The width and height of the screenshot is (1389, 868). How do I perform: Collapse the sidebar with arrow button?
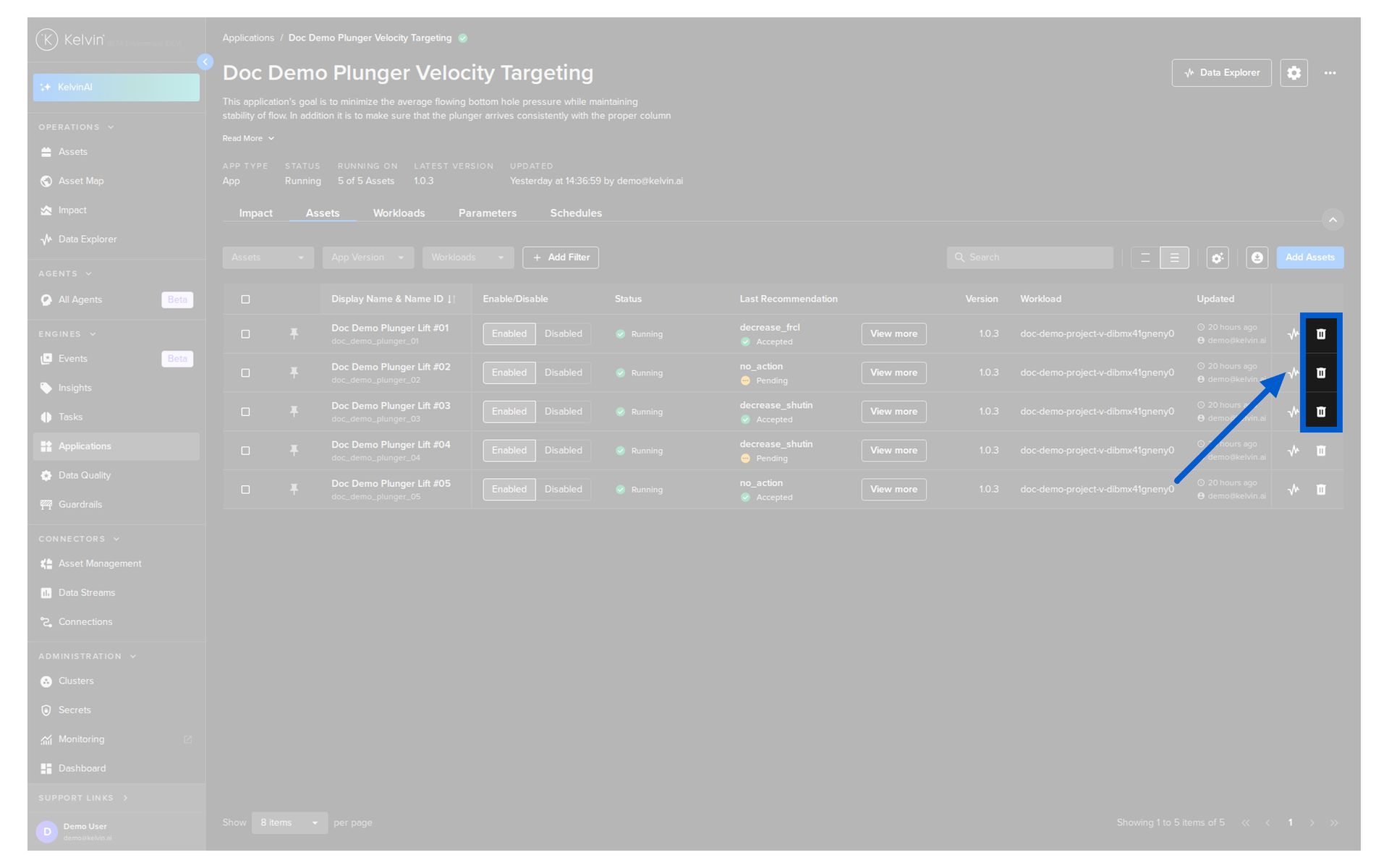pyautogui.click(x=205, y=62)
